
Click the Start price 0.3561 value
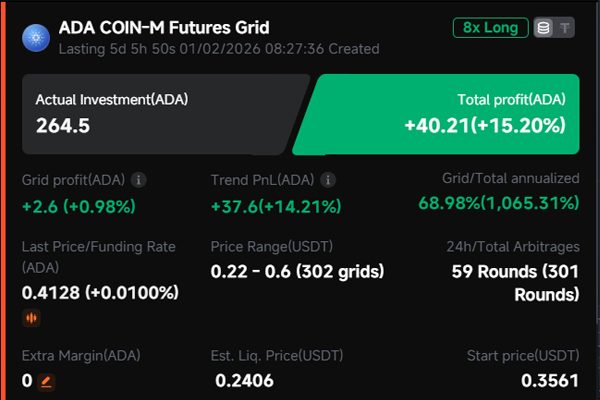pyautogui.click(x=550, y=380)
